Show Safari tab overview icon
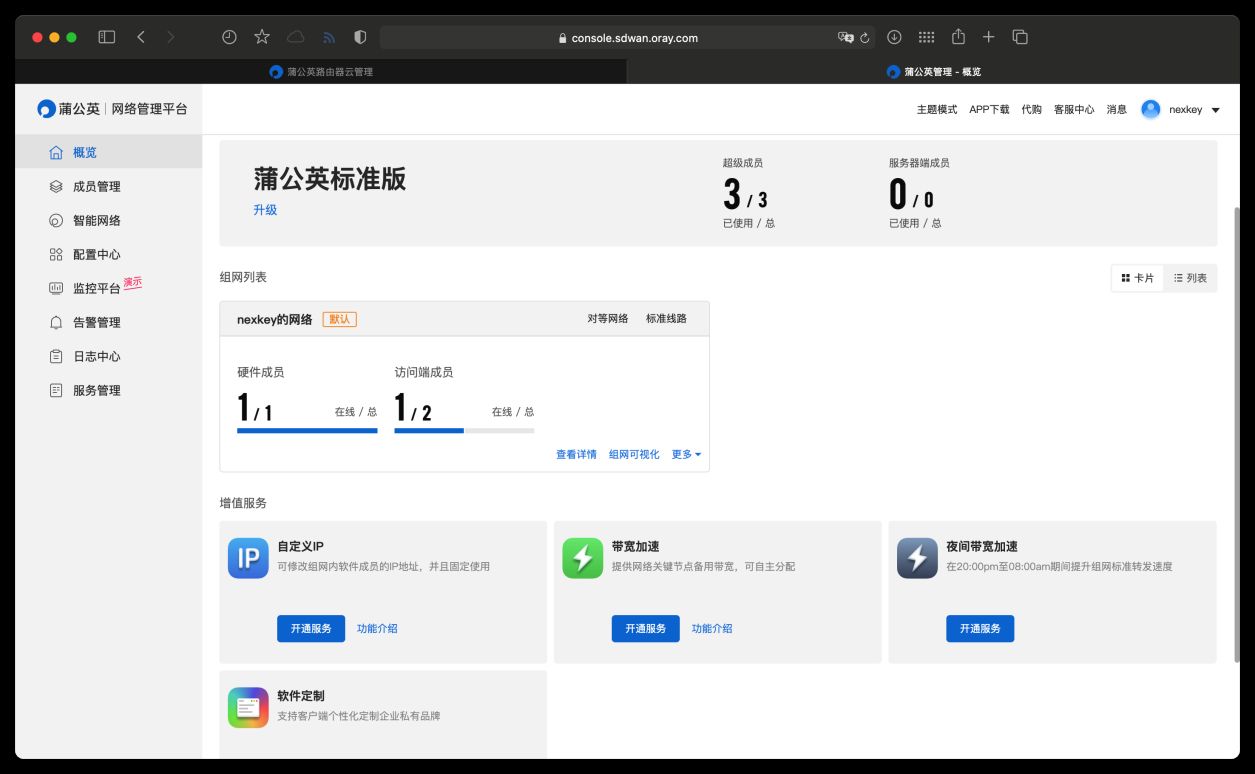 (x=1020, y=37)
